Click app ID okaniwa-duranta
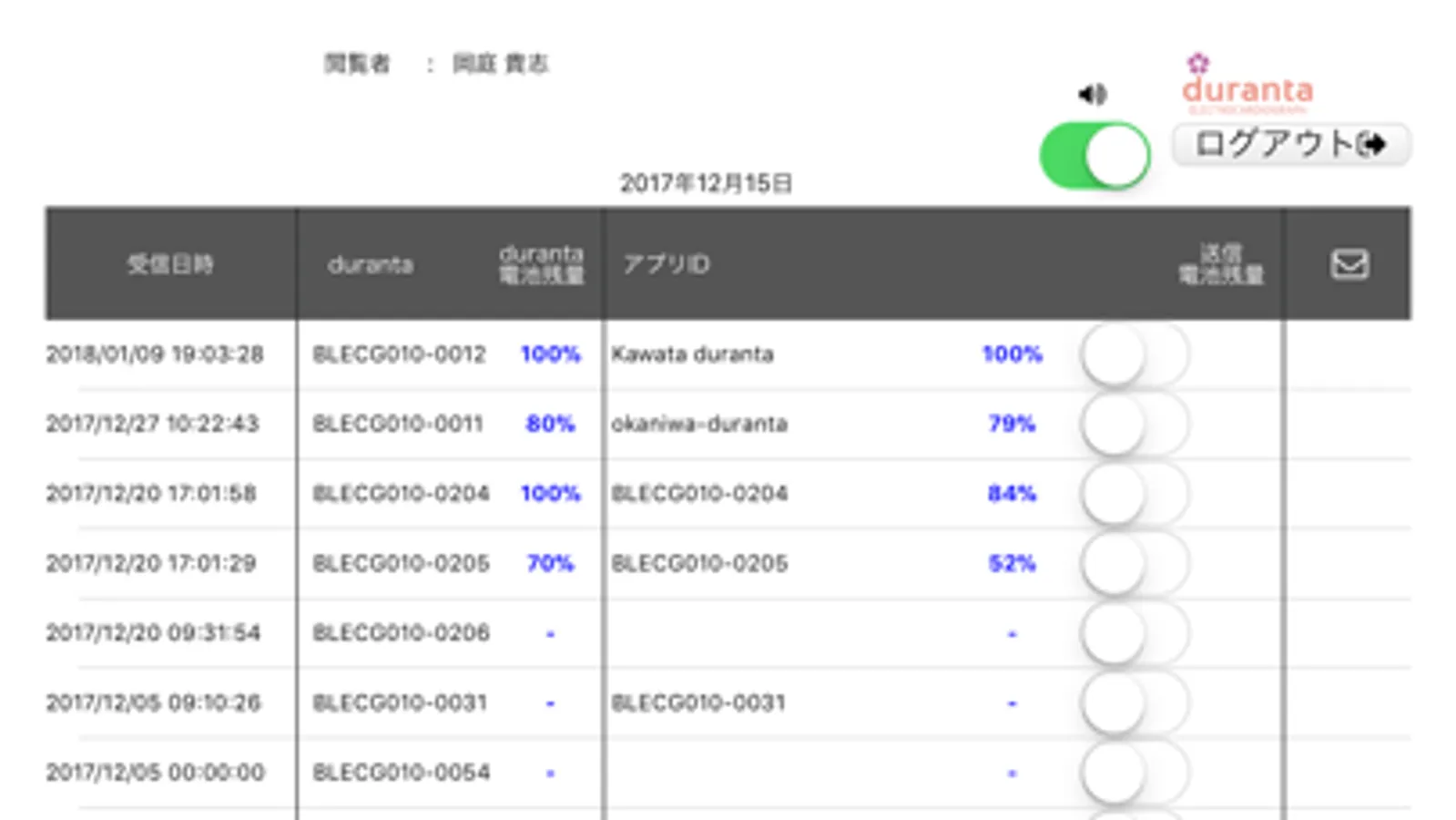 click(699, 424)
